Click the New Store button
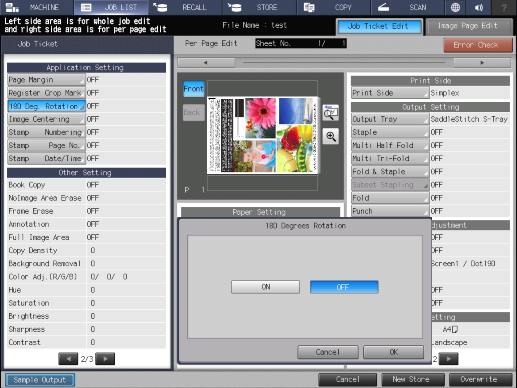The height and width of the screenshot is (388, 517). (x=413, y=380)
